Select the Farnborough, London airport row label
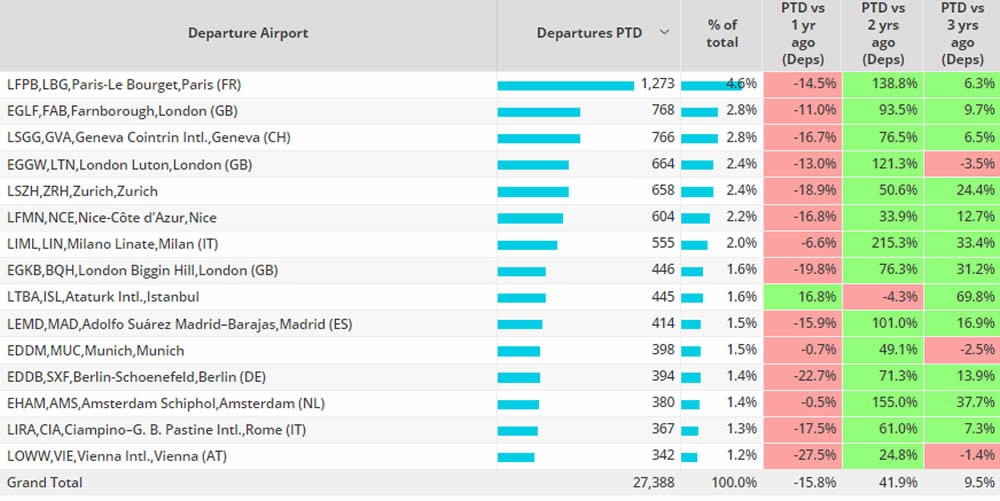The width and height of the screenshot is (1000, 501). click(122, 111)
